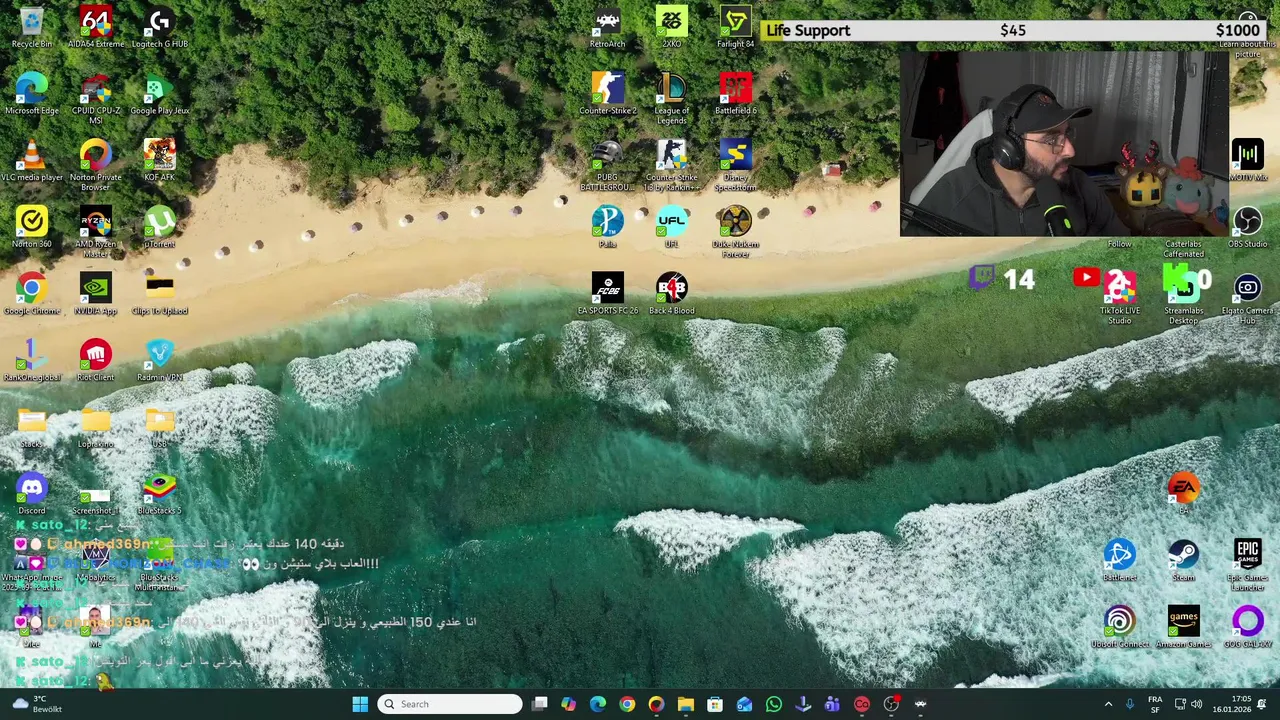Image resolution: width=1280 pixels, height=720 pixels.
Task: Launch the 2XKO game icon
Action: [x=671, y=28]
